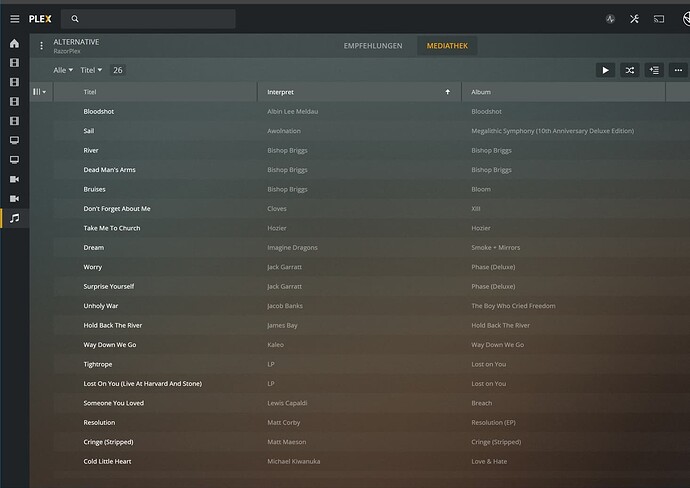Select the track Cold Little Heart

107,461
